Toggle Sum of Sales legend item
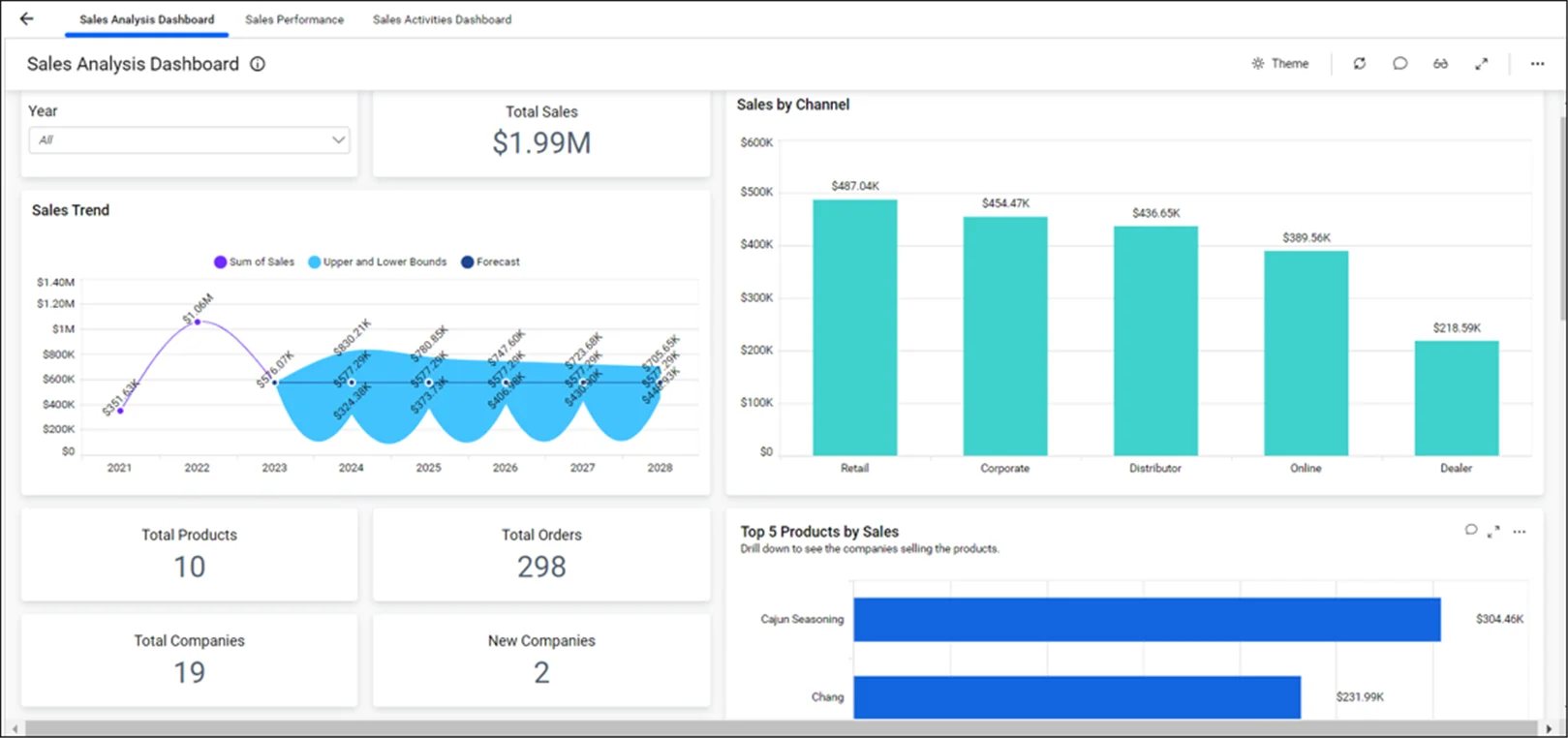 click(254, 261)
